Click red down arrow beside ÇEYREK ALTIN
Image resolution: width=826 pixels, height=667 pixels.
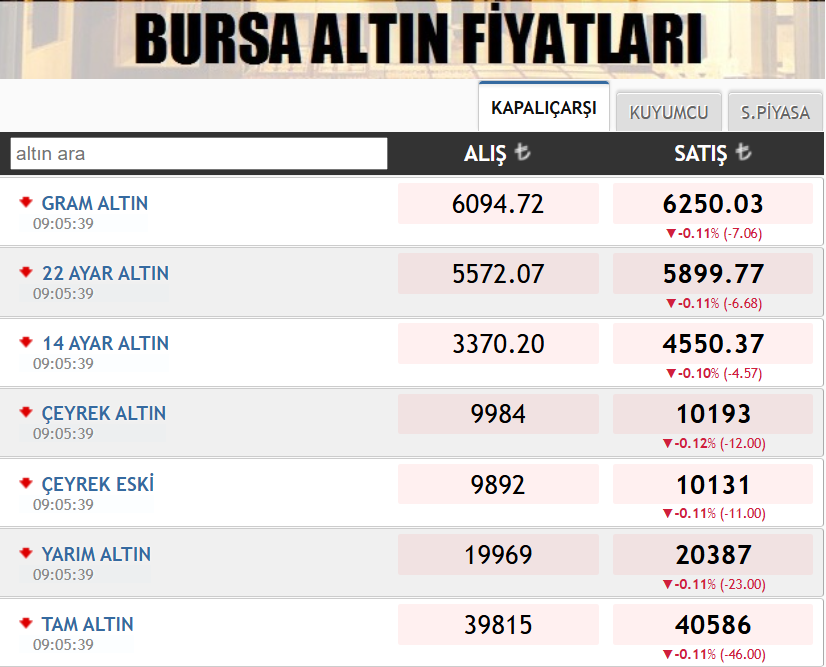(x=26, y=412)
